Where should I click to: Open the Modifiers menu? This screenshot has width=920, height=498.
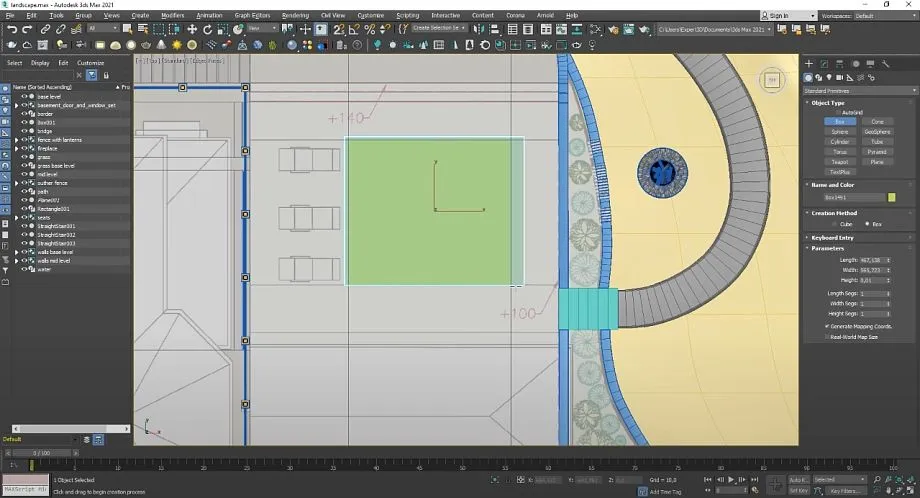[x=172, y=16]
